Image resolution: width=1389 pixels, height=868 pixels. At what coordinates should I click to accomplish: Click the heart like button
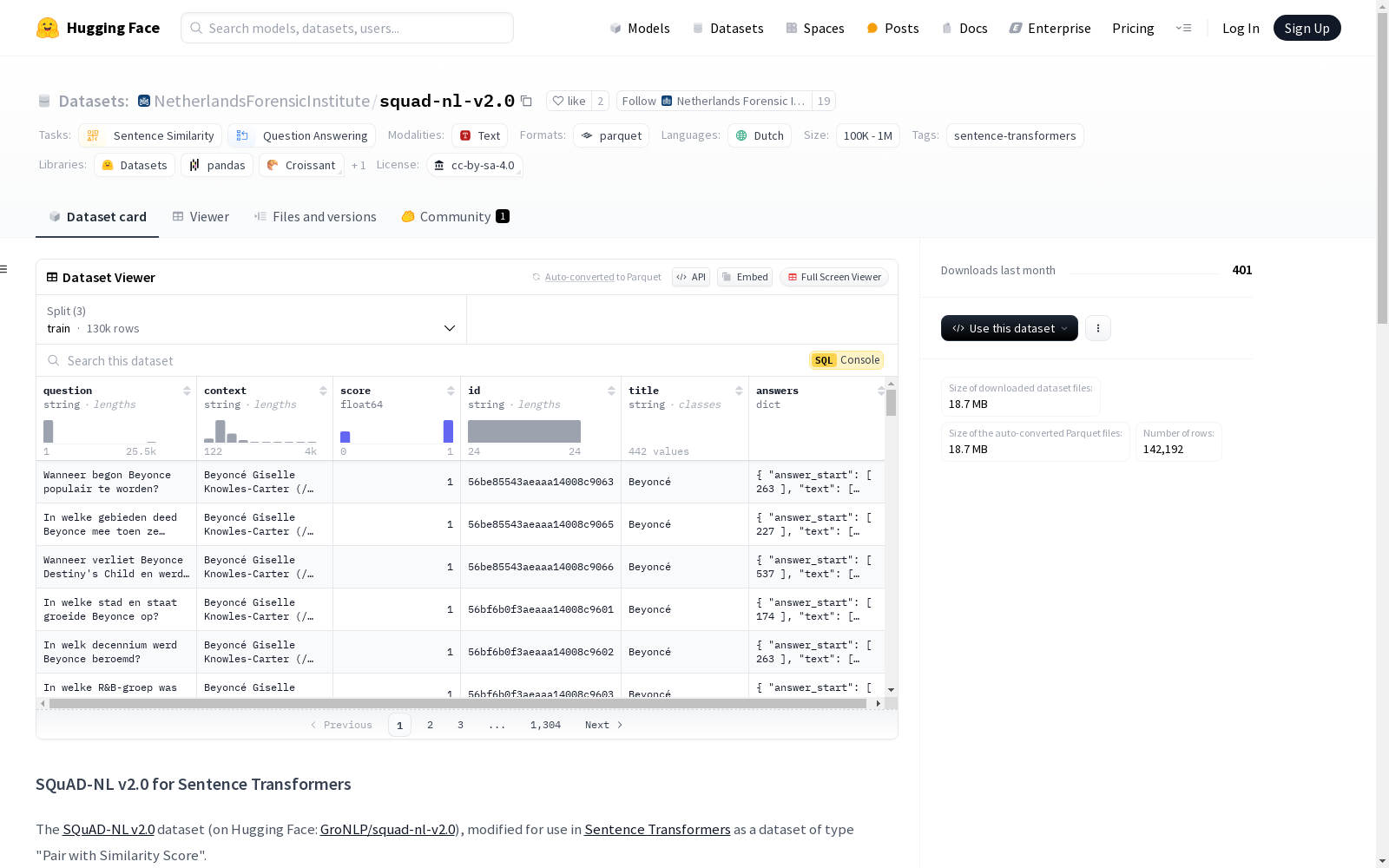coord(569,101)
